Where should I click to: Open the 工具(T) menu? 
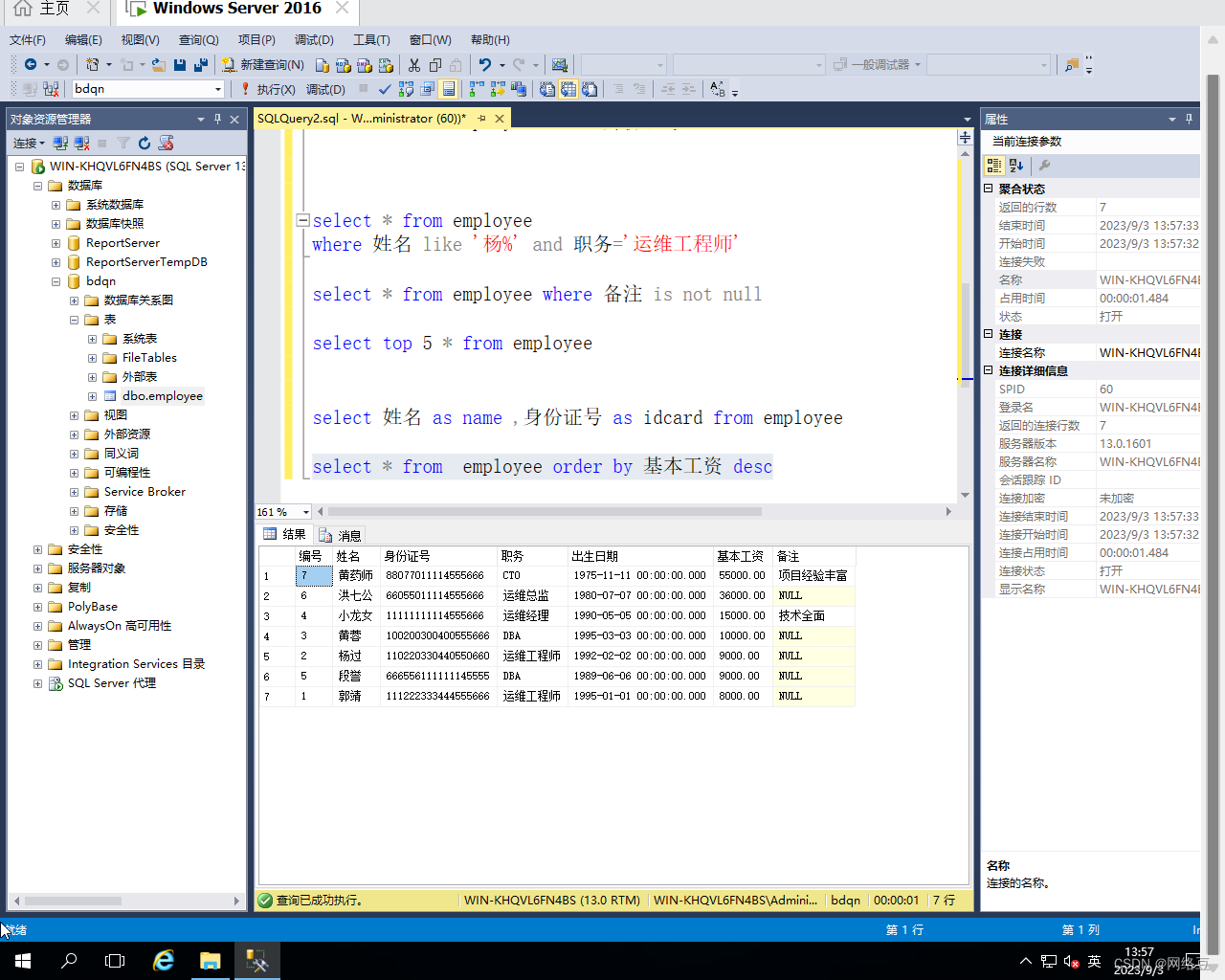pos(371,39)
